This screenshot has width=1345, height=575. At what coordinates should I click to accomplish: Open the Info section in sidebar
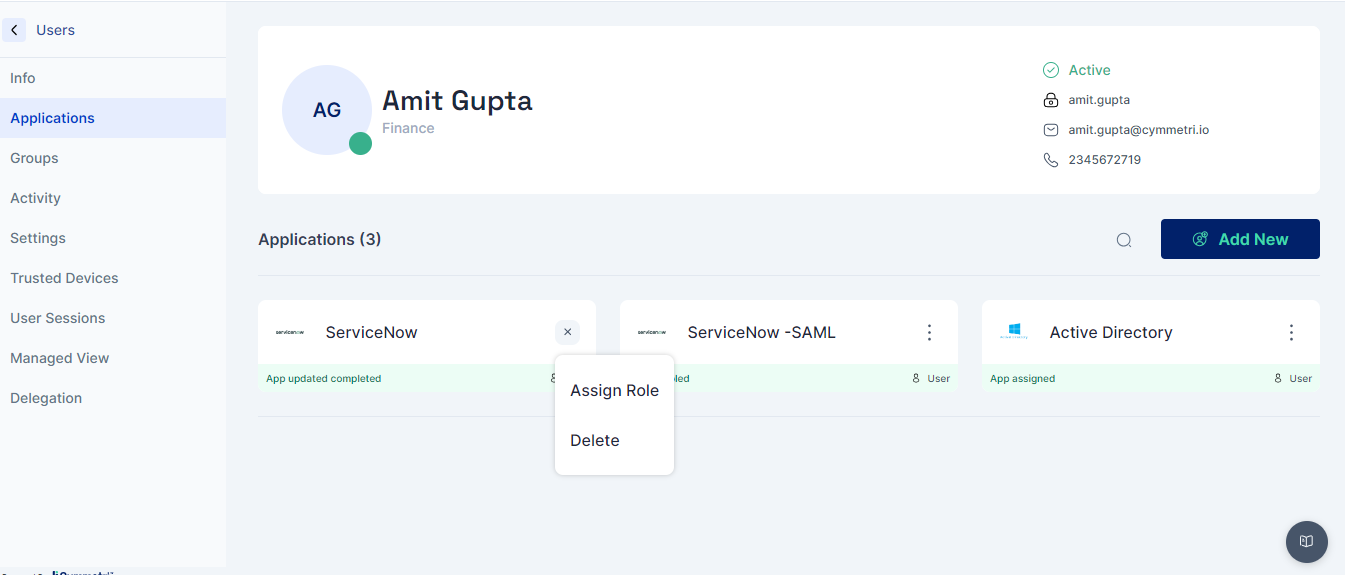click(x=23, y=78)
